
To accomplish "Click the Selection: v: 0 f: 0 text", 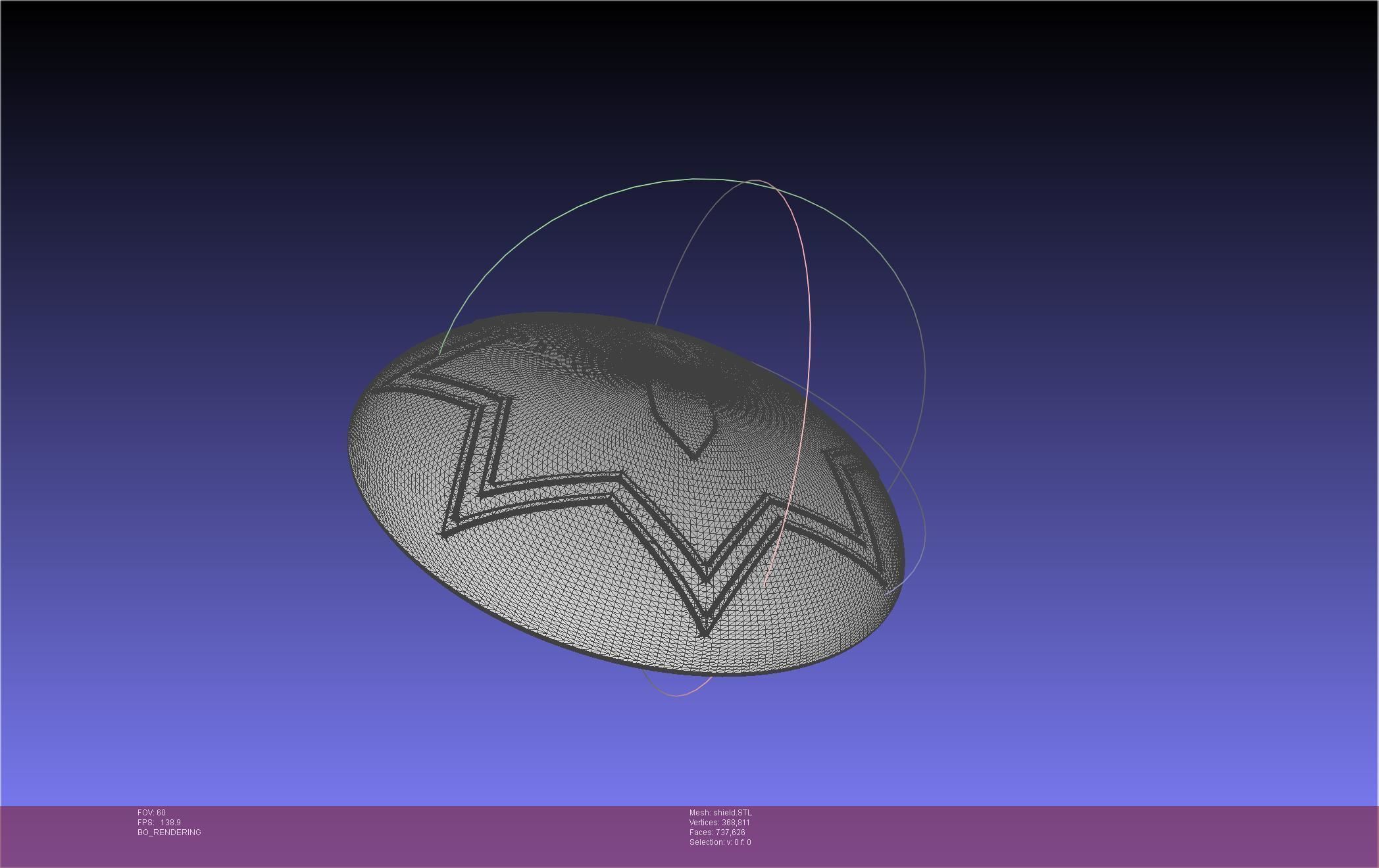I will click(x=720, y=842).
